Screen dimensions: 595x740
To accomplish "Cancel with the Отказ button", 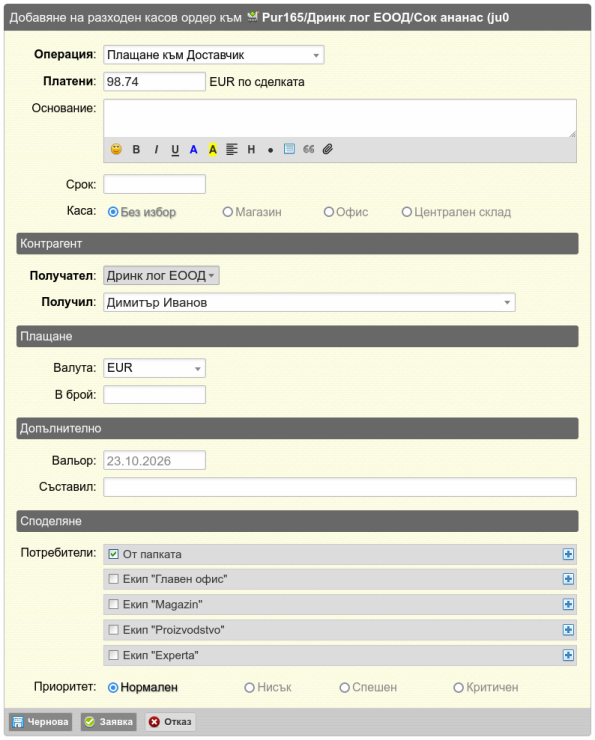I will 170,722.
